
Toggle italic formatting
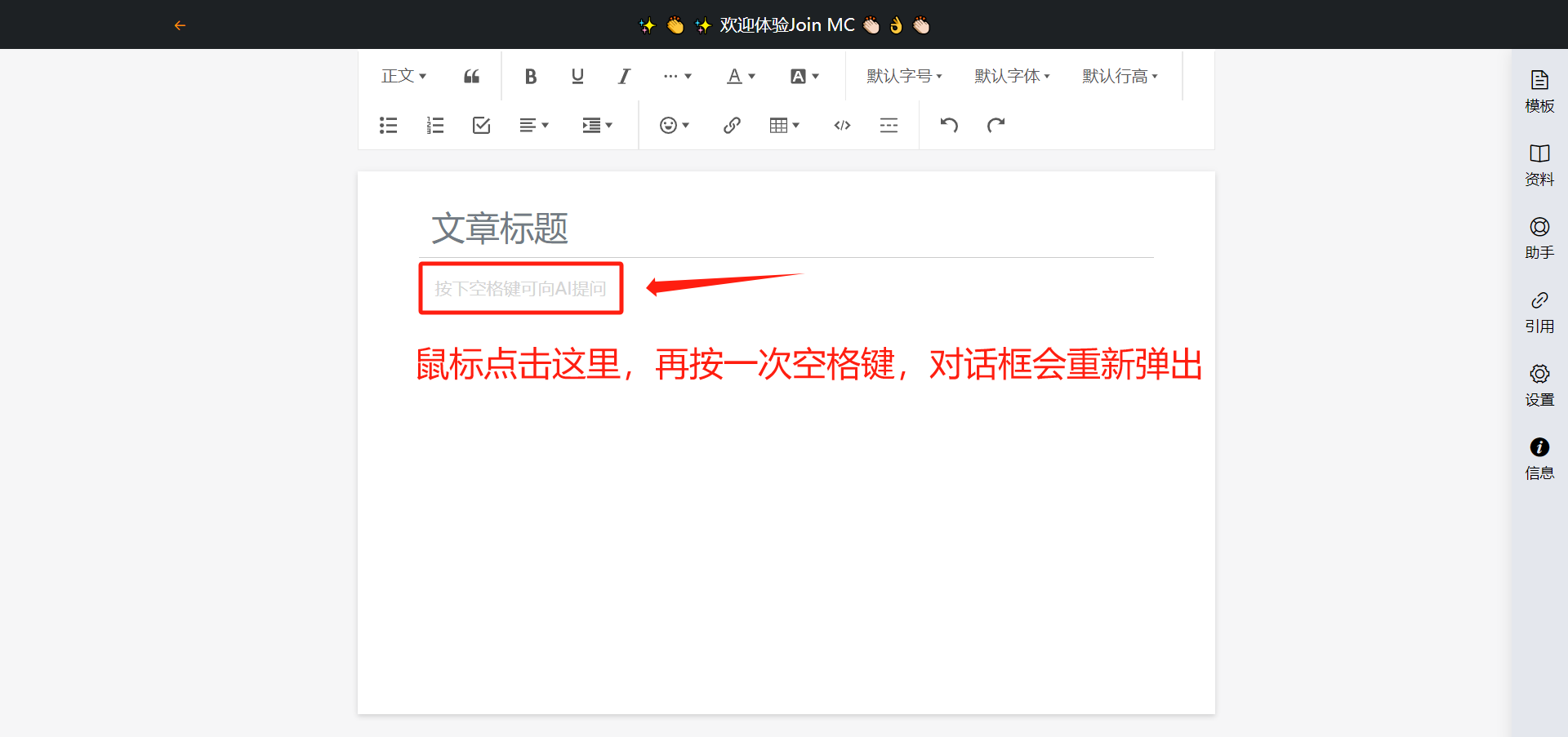click(x=624, y=77)
